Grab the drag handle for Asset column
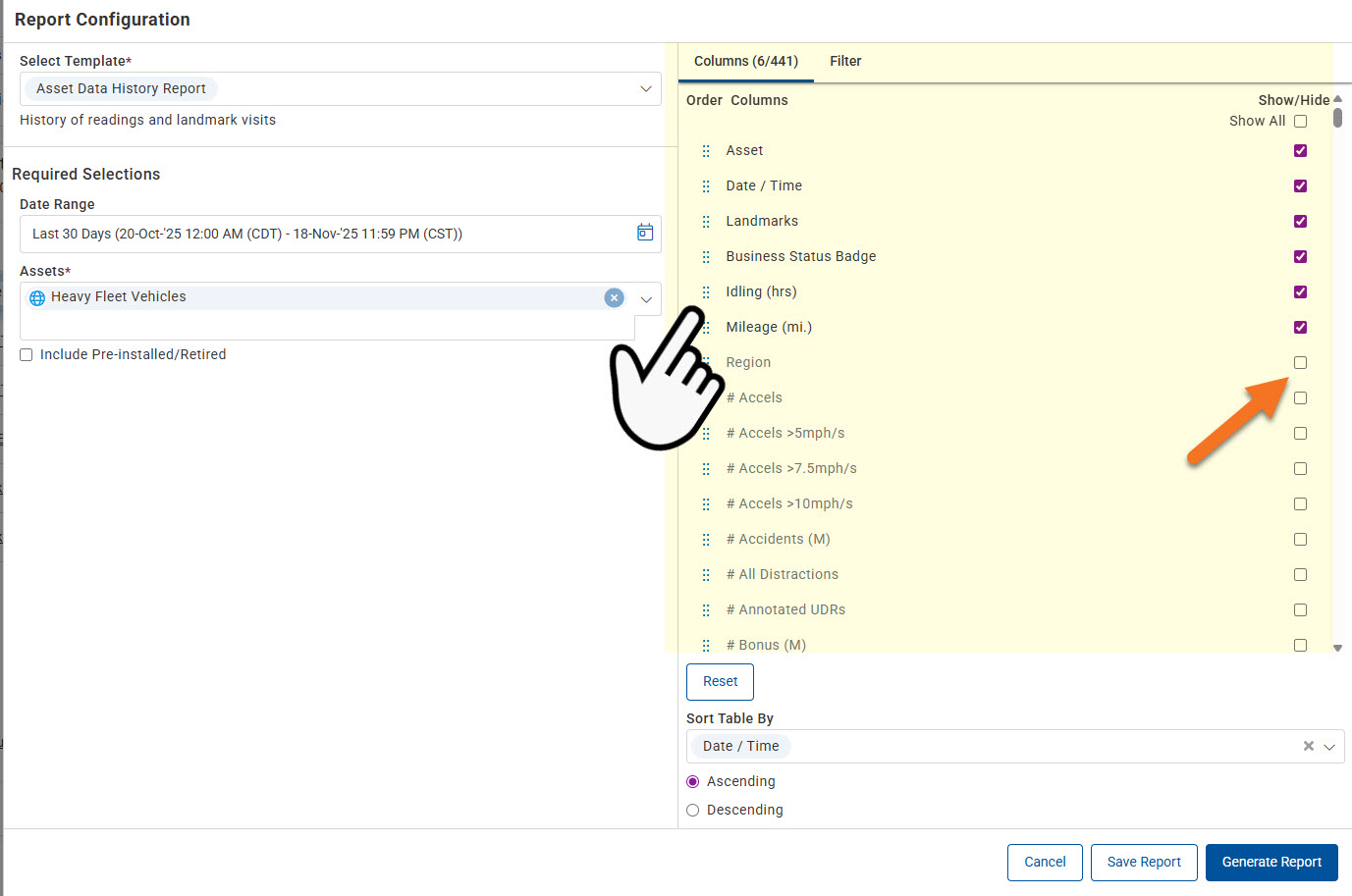The width and height of the screenshot is (1352, 896). click(706, 151)
